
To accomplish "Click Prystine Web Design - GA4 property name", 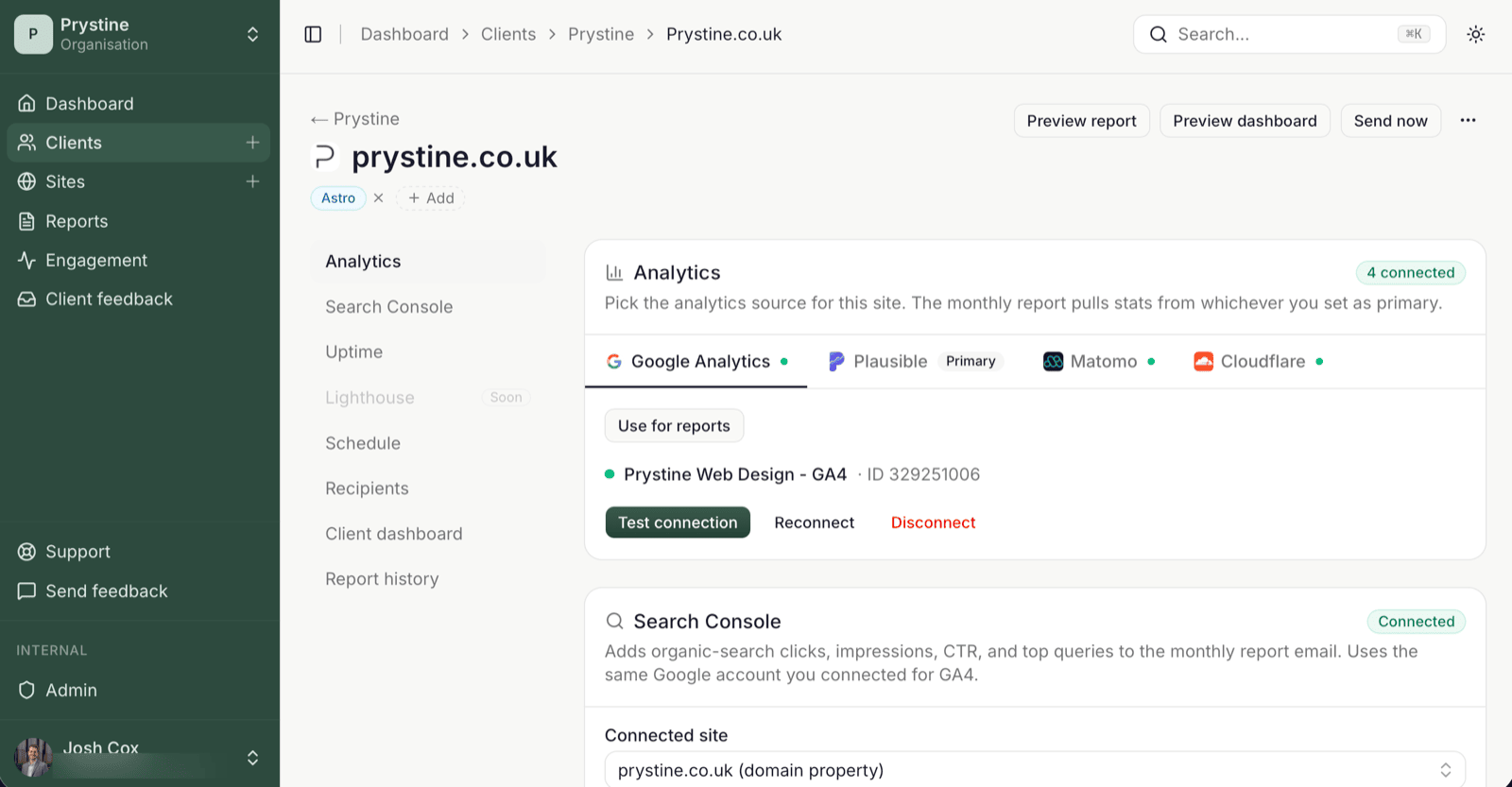I will tap(735, 474).
